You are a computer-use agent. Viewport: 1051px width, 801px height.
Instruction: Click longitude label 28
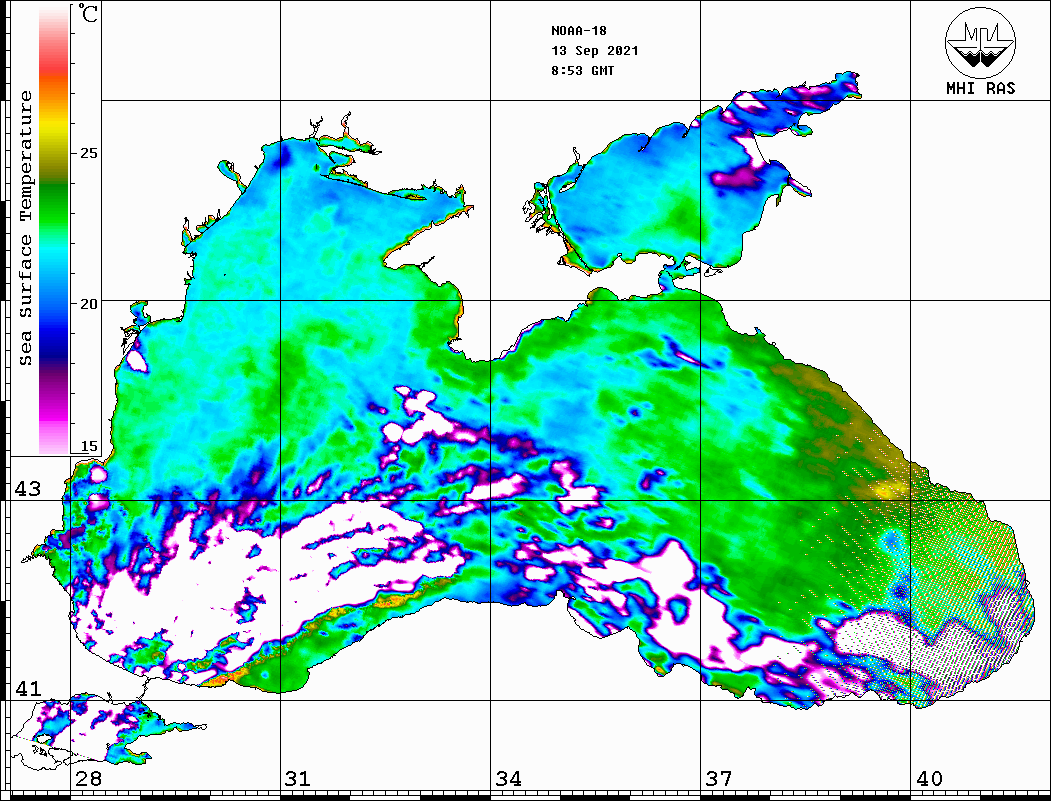pos(88,779)
